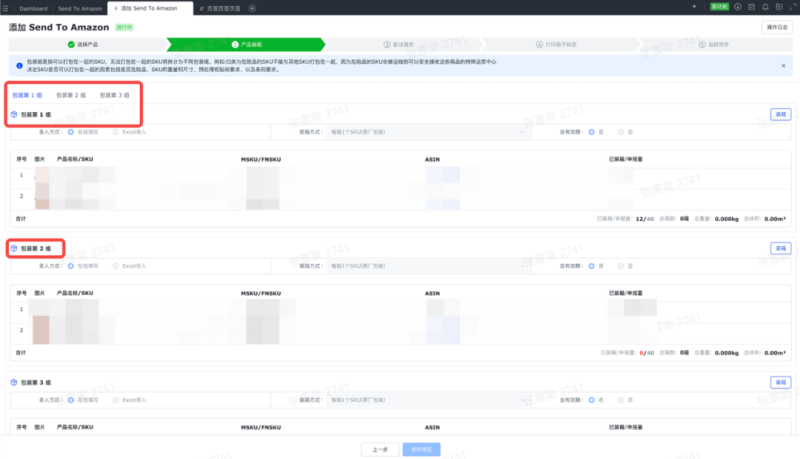This screenshot has height=459, width=800.
Task: Open a new tab with the plus icon
Action: coord(252,7)
